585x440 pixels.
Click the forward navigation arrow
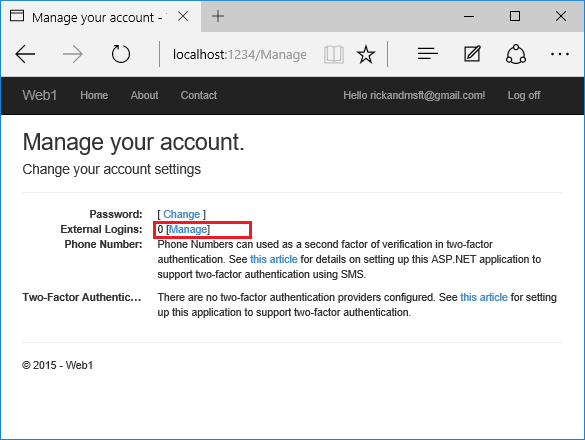click(x=73, y=54)
